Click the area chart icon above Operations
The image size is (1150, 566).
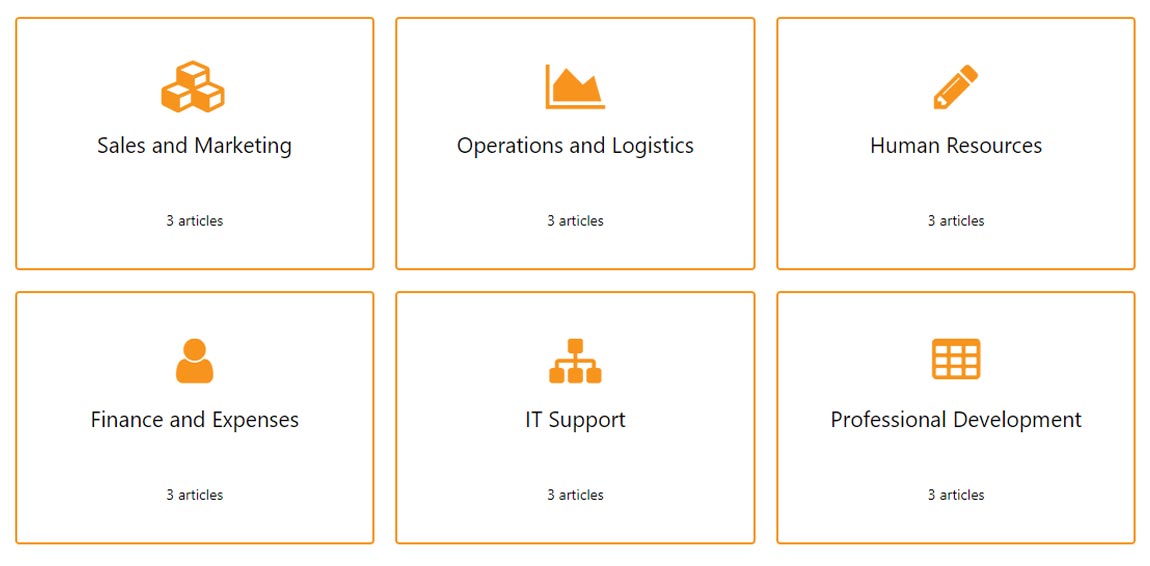click(575, 87)
